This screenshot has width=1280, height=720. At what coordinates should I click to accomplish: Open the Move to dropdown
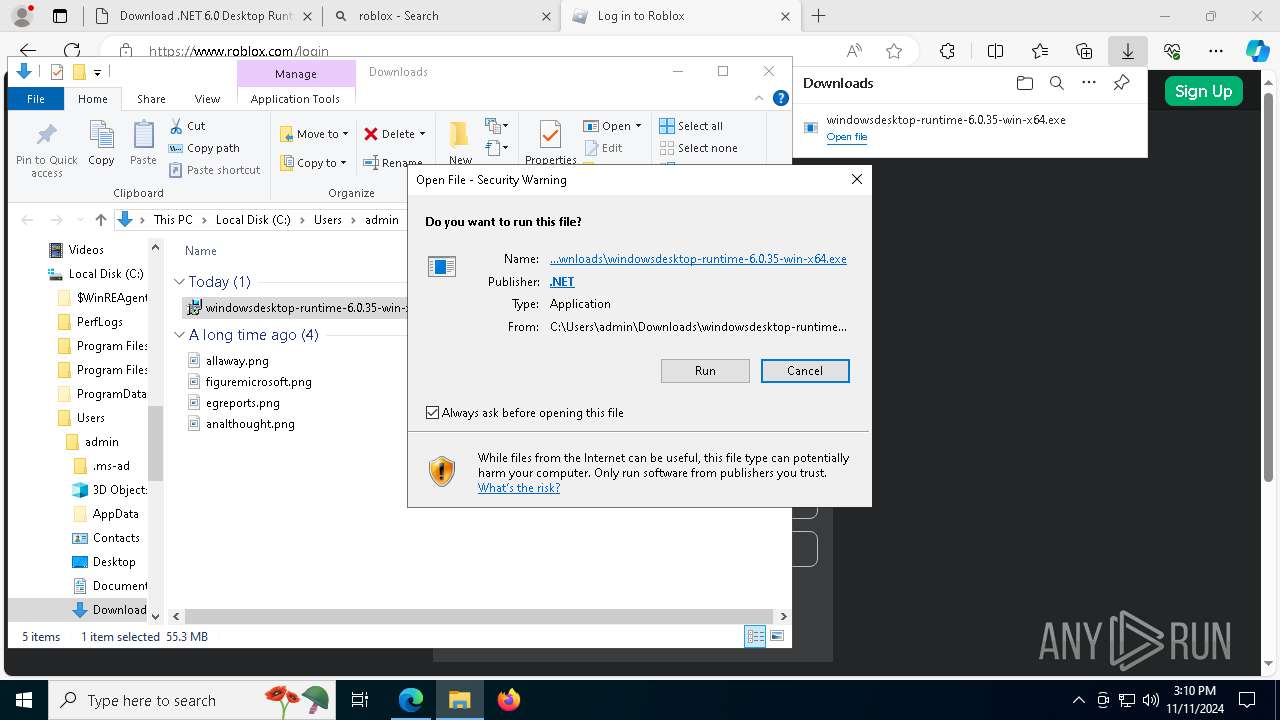coord(314,134)
